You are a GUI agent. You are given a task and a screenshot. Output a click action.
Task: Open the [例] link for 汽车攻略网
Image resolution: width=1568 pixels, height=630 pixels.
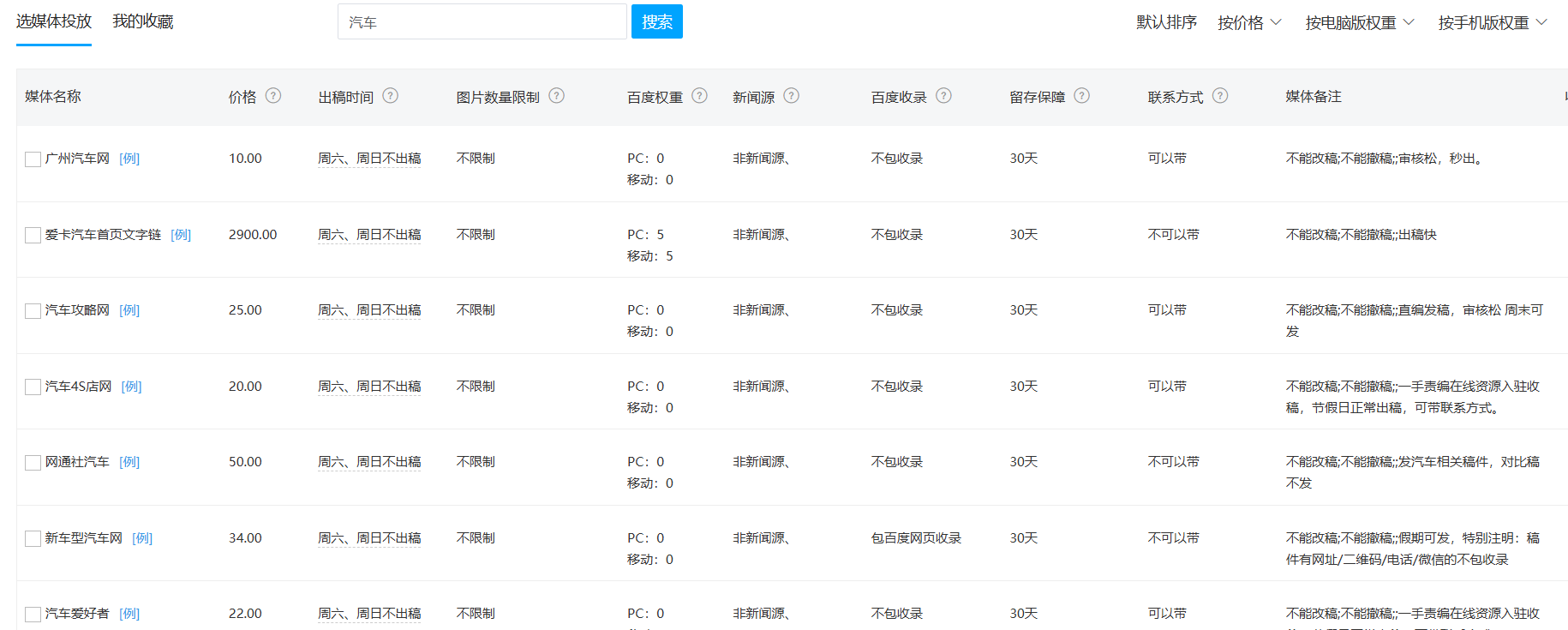point(129,310)
